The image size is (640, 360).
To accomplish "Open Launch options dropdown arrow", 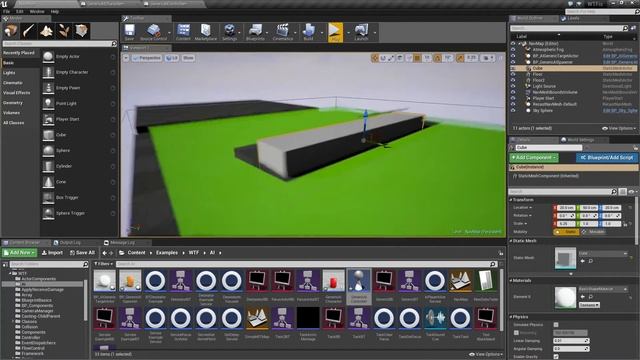I will coord(374,32).
